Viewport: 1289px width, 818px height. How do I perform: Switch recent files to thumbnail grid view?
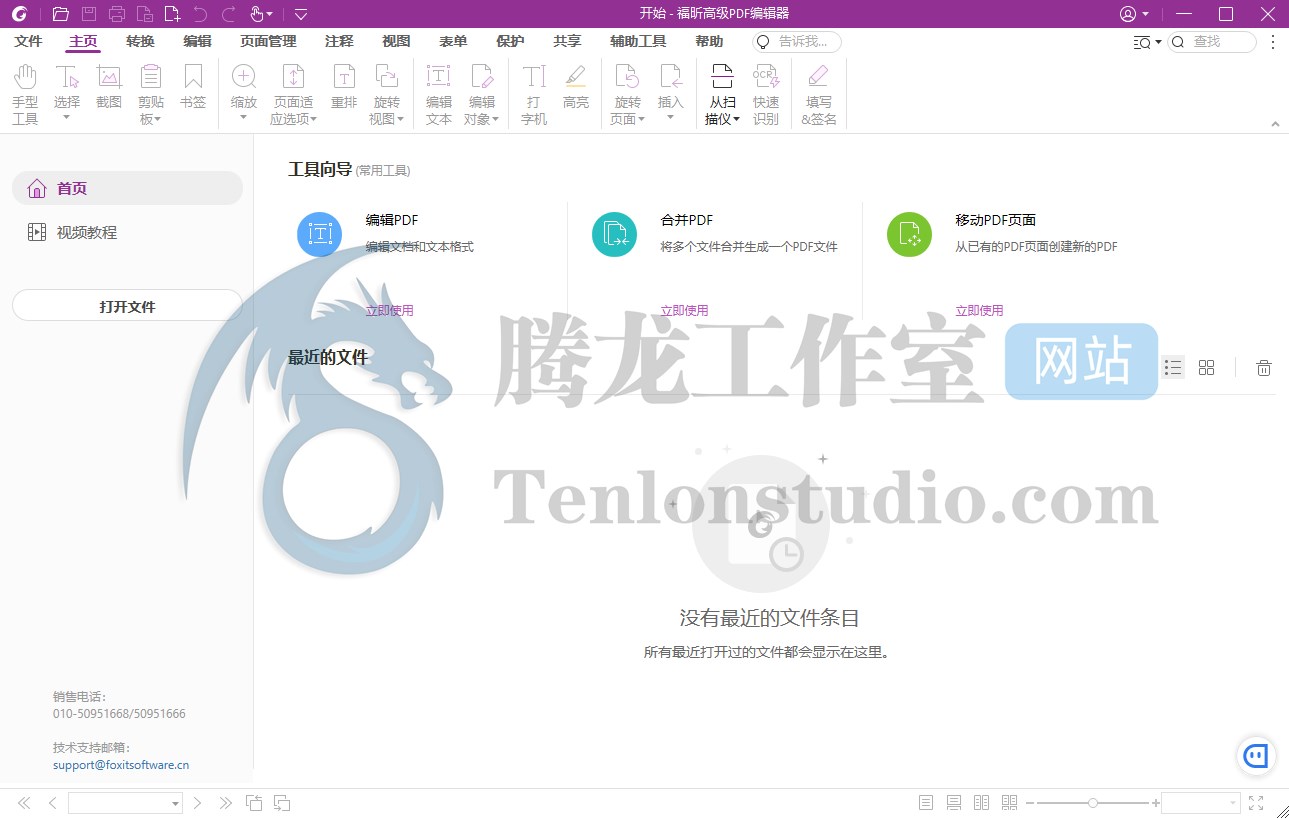[x=1206, y=368]
